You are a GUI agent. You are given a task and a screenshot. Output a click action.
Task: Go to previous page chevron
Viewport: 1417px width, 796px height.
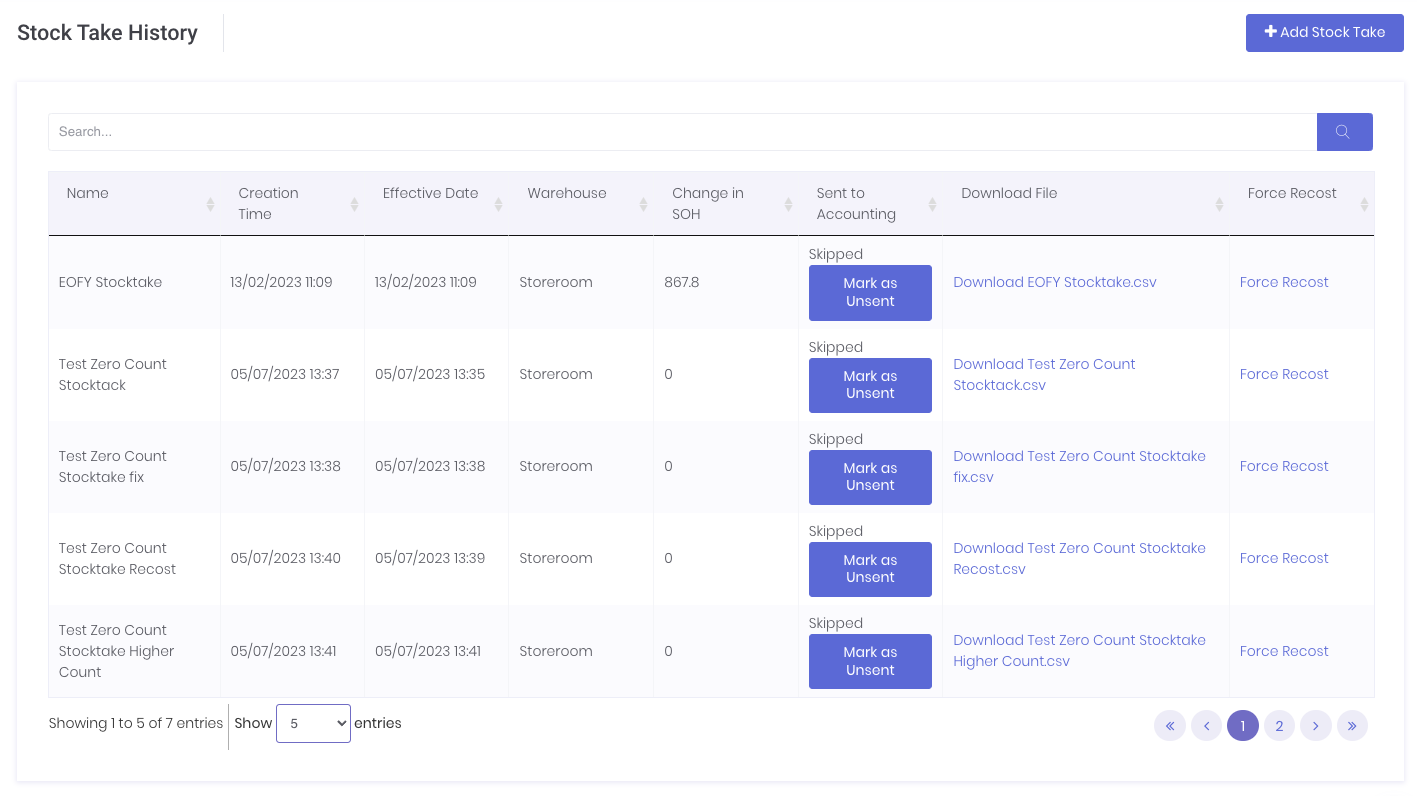click(x=1206, y=726)
